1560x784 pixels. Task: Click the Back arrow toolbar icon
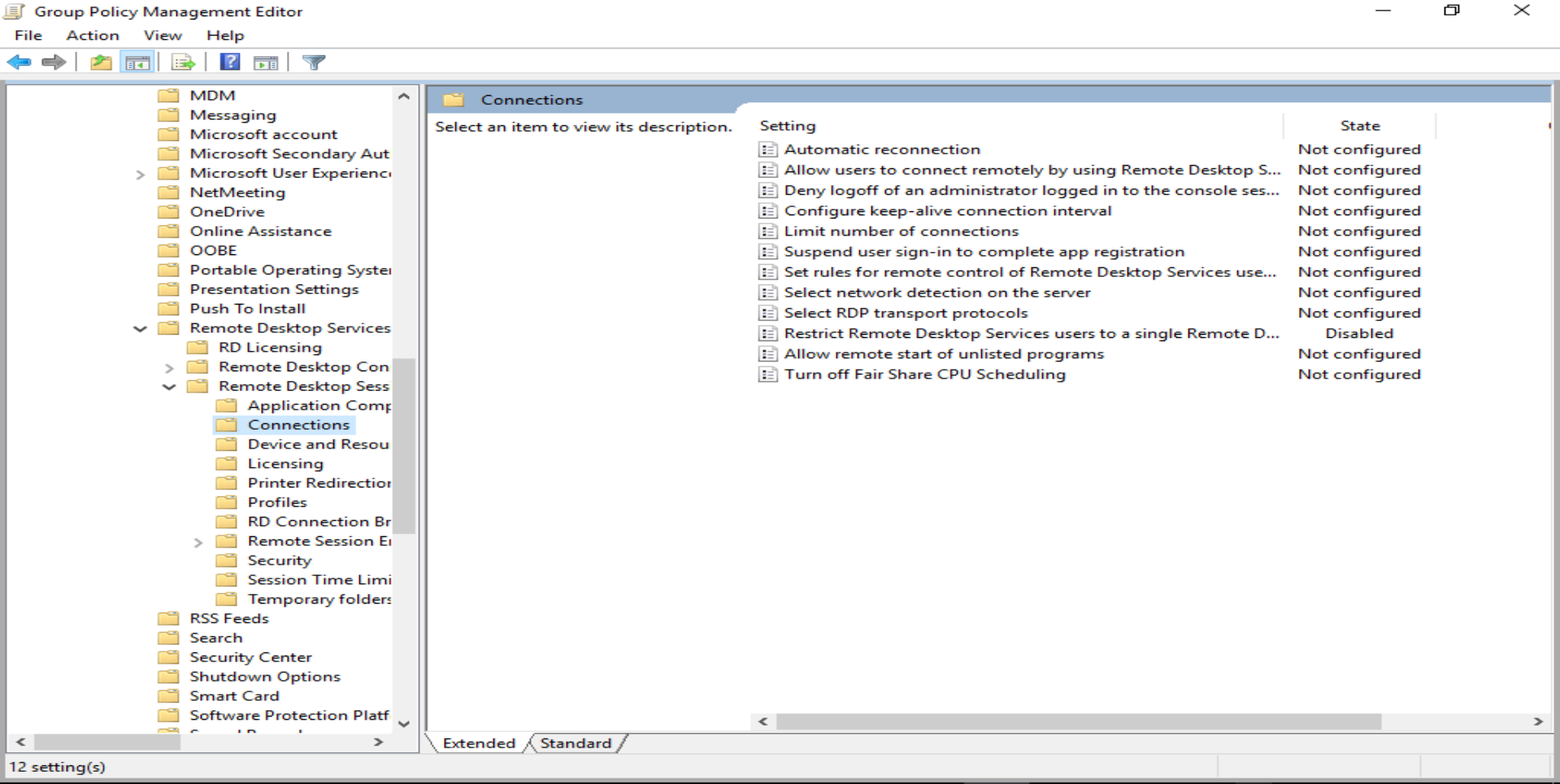(x=19, y=62)
